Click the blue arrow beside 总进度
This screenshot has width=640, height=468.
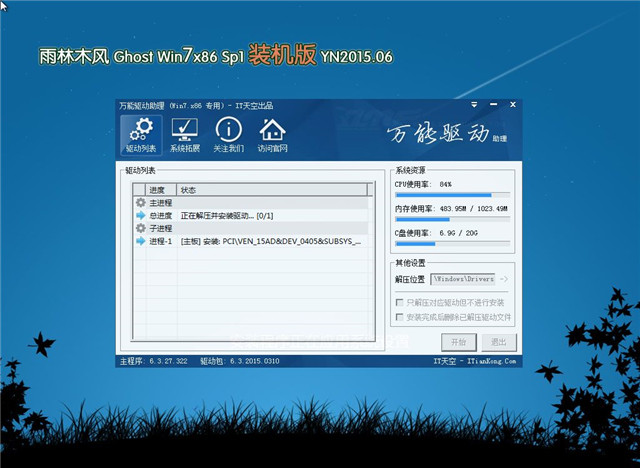140,215
